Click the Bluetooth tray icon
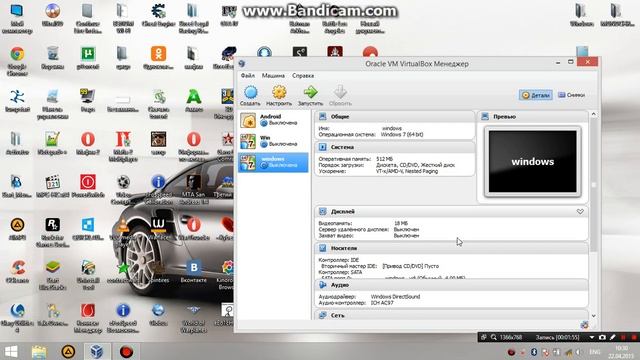This screenshot has height=360, width=640. point(533,352)
